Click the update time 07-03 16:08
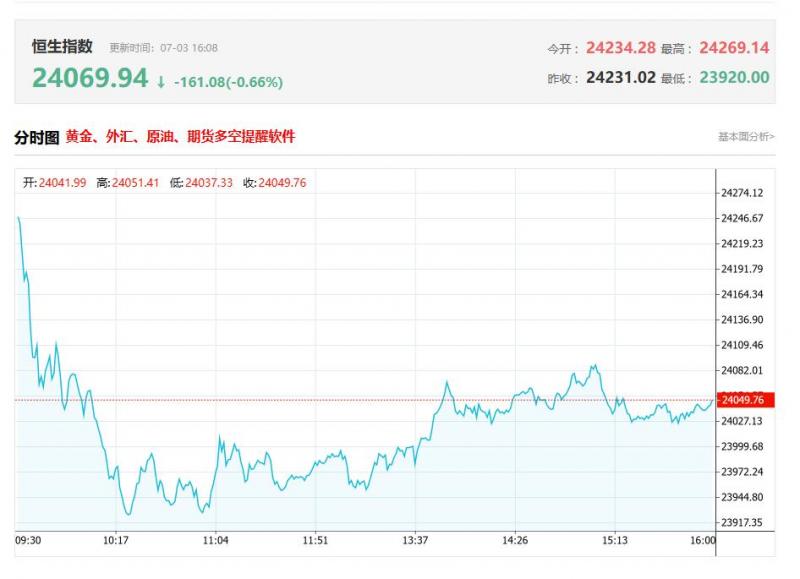The height and width of the screenshot is (579, 800). pos(189,48)
